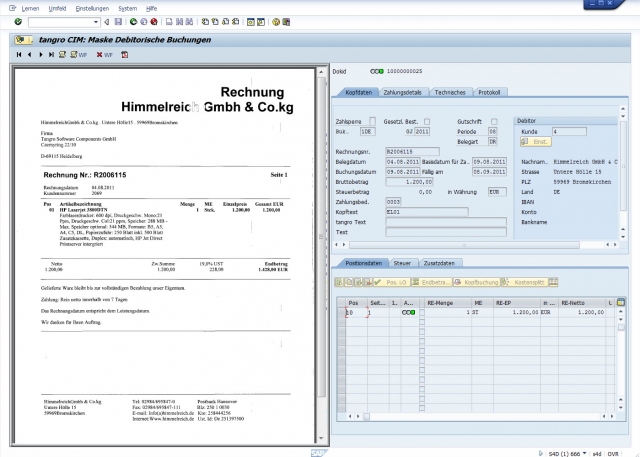Click the scroll down arrow of the invoice preview
Viewport: 640px width, 457px height.
coord(321,438)
